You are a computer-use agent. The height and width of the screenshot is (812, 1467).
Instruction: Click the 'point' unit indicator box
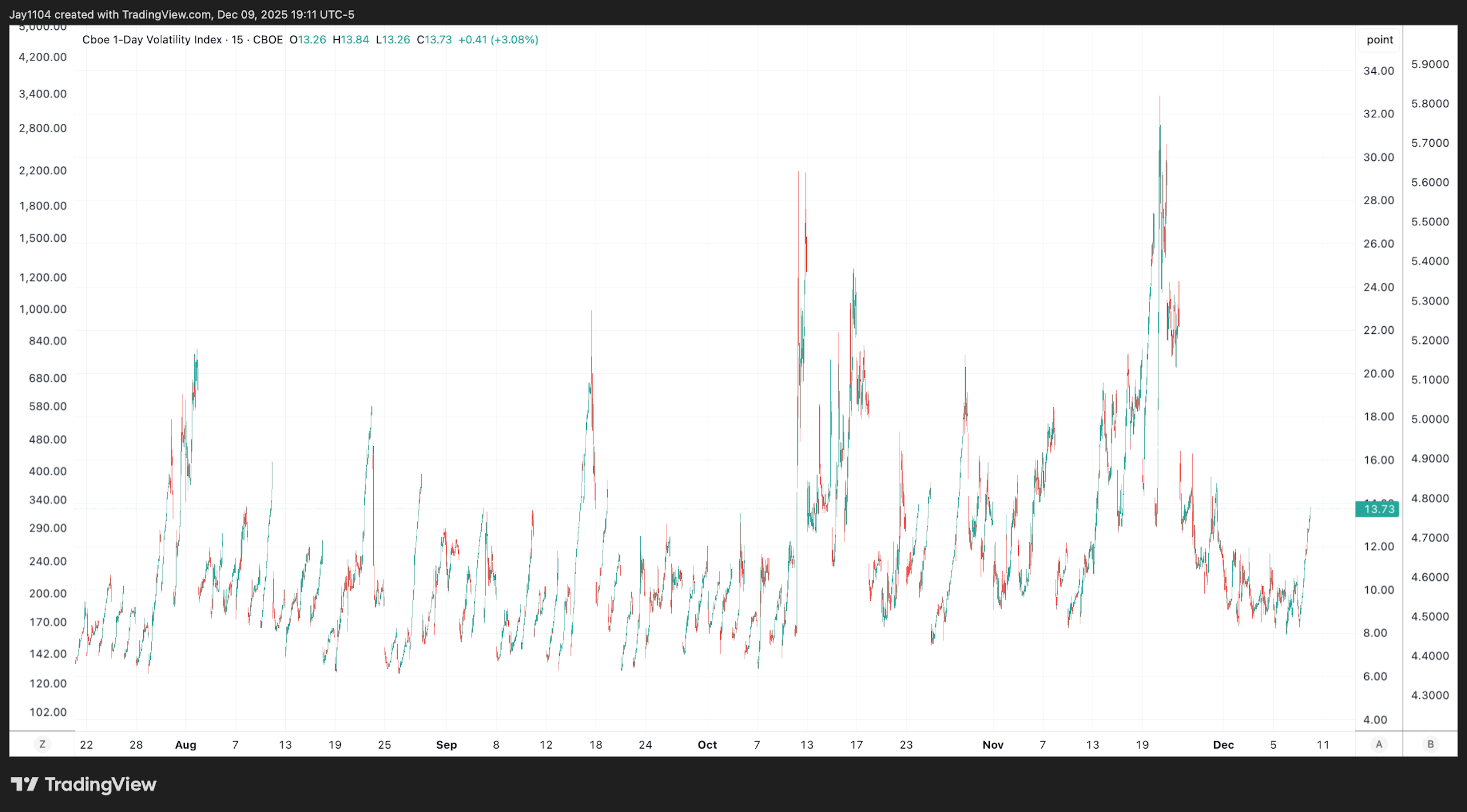(x=1378, y=39)
